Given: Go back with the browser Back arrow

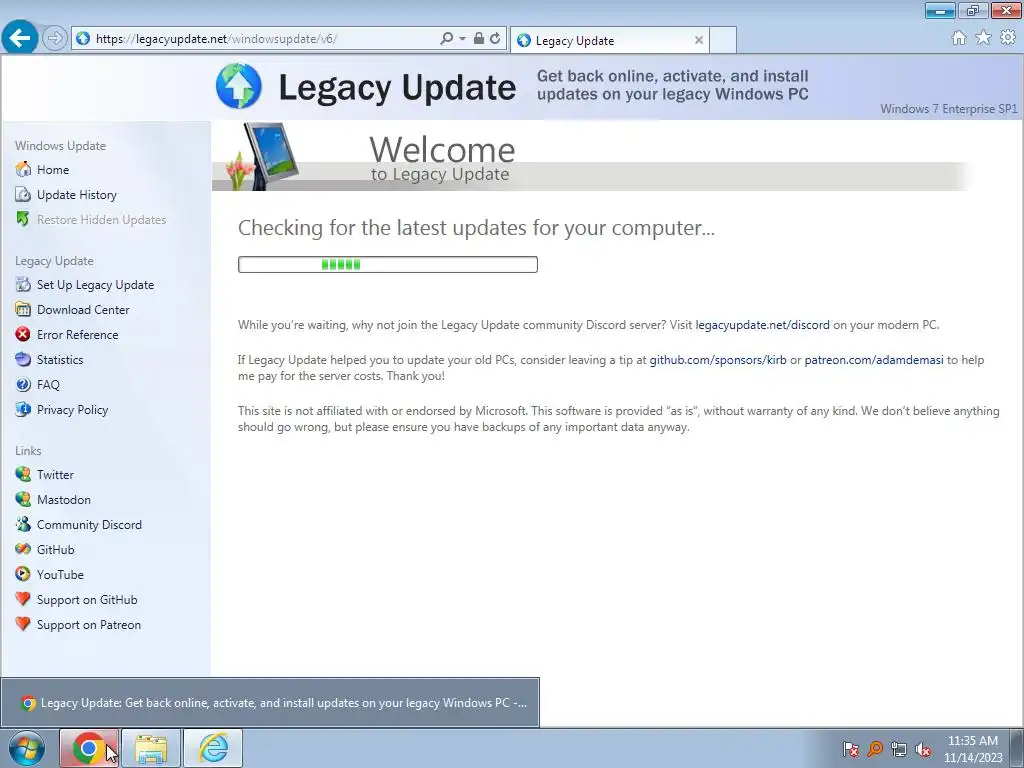Looking at the screenshot, I should [x=20, y=38].
